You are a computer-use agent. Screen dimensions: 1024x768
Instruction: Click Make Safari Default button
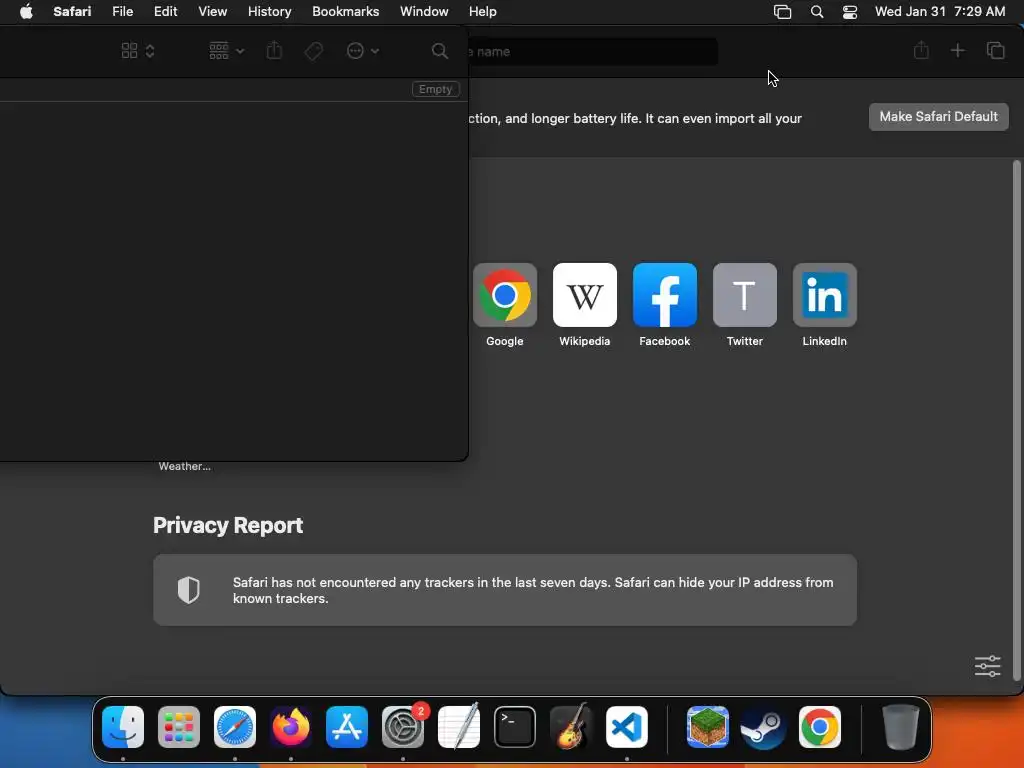click(x=938, y=117)
